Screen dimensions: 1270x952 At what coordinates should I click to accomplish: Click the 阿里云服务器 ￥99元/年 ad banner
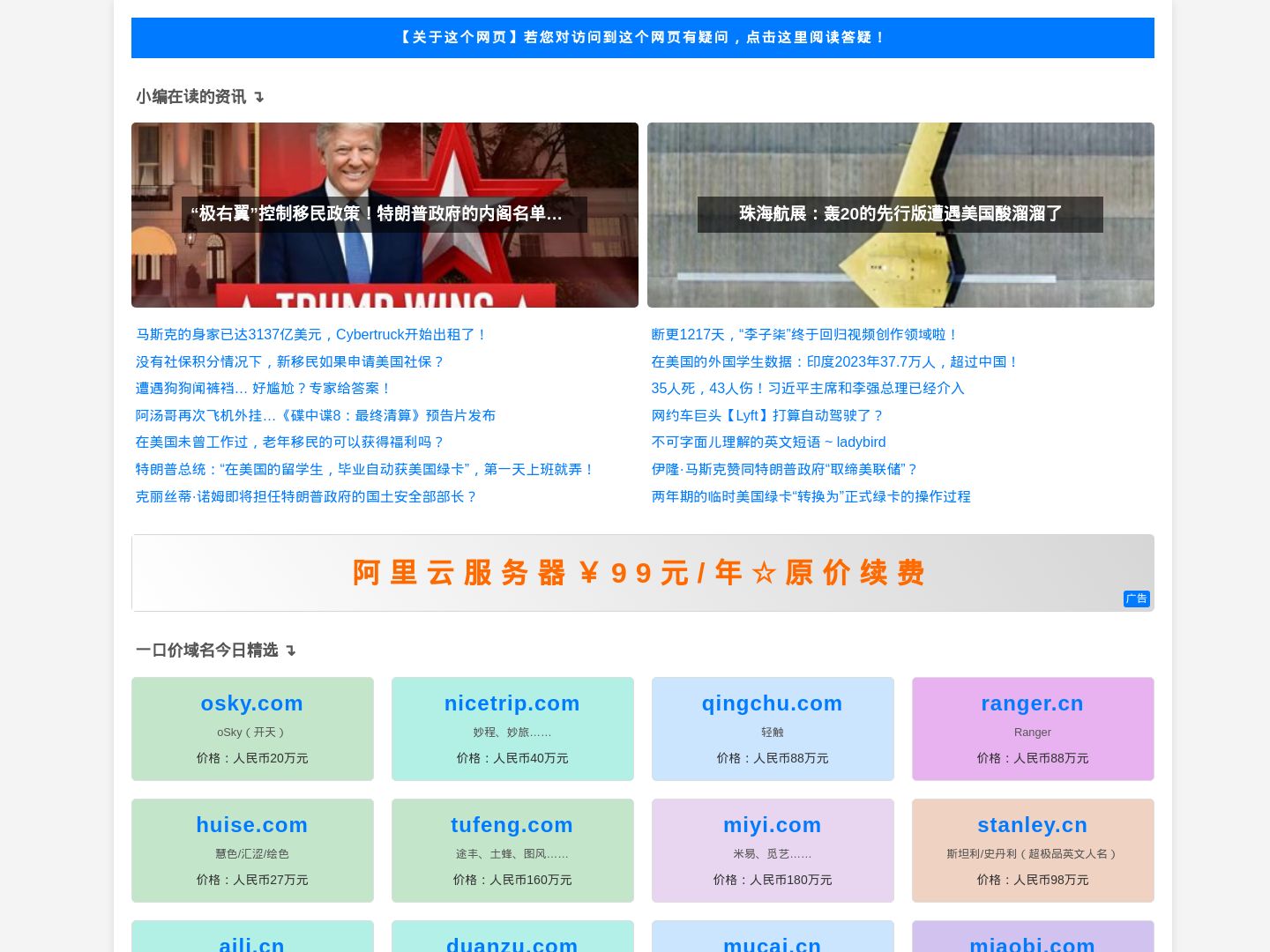pyautogui.click(x=642, y=573)
